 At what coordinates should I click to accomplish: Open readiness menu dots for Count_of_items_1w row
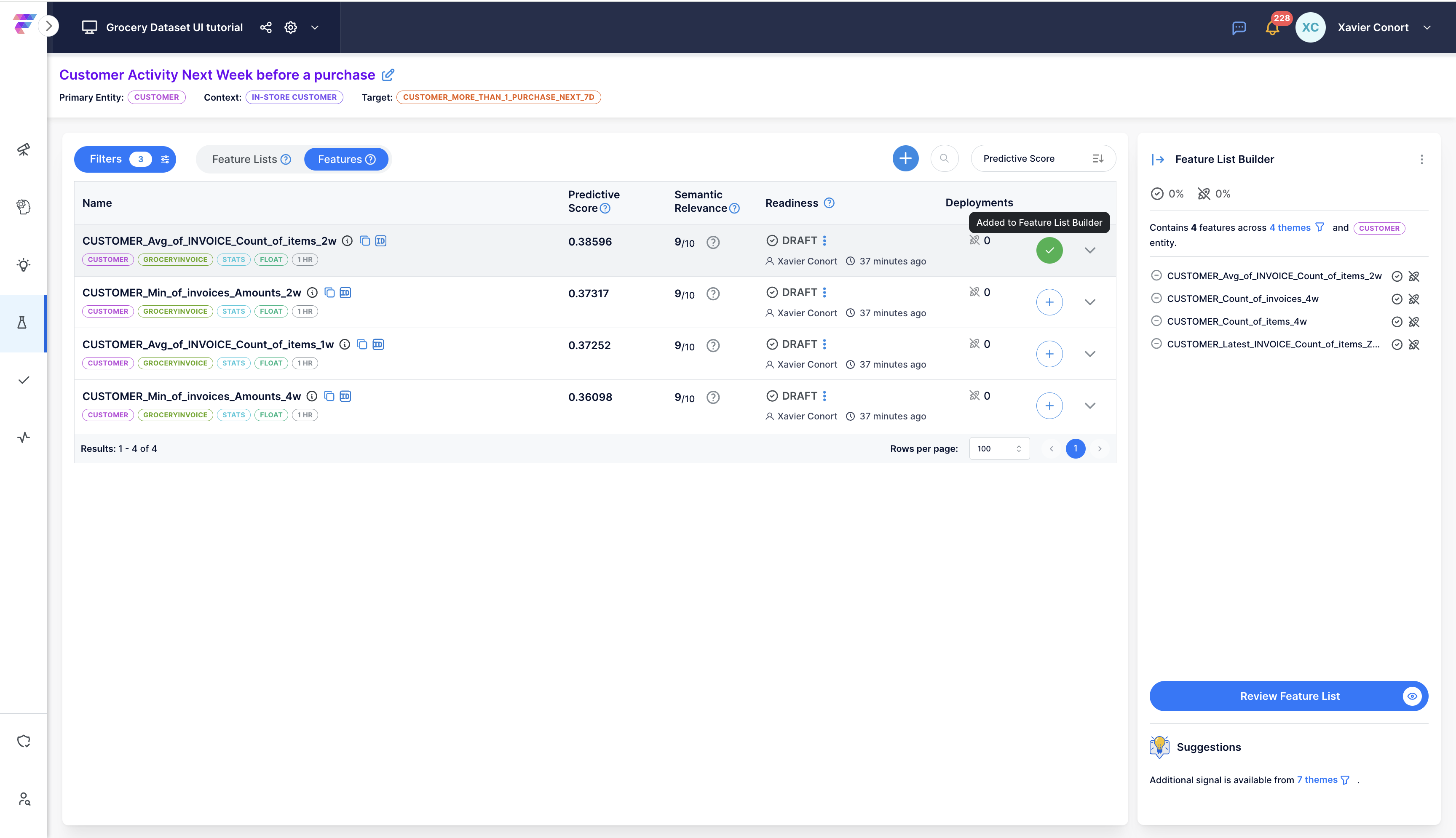point(824,344)
